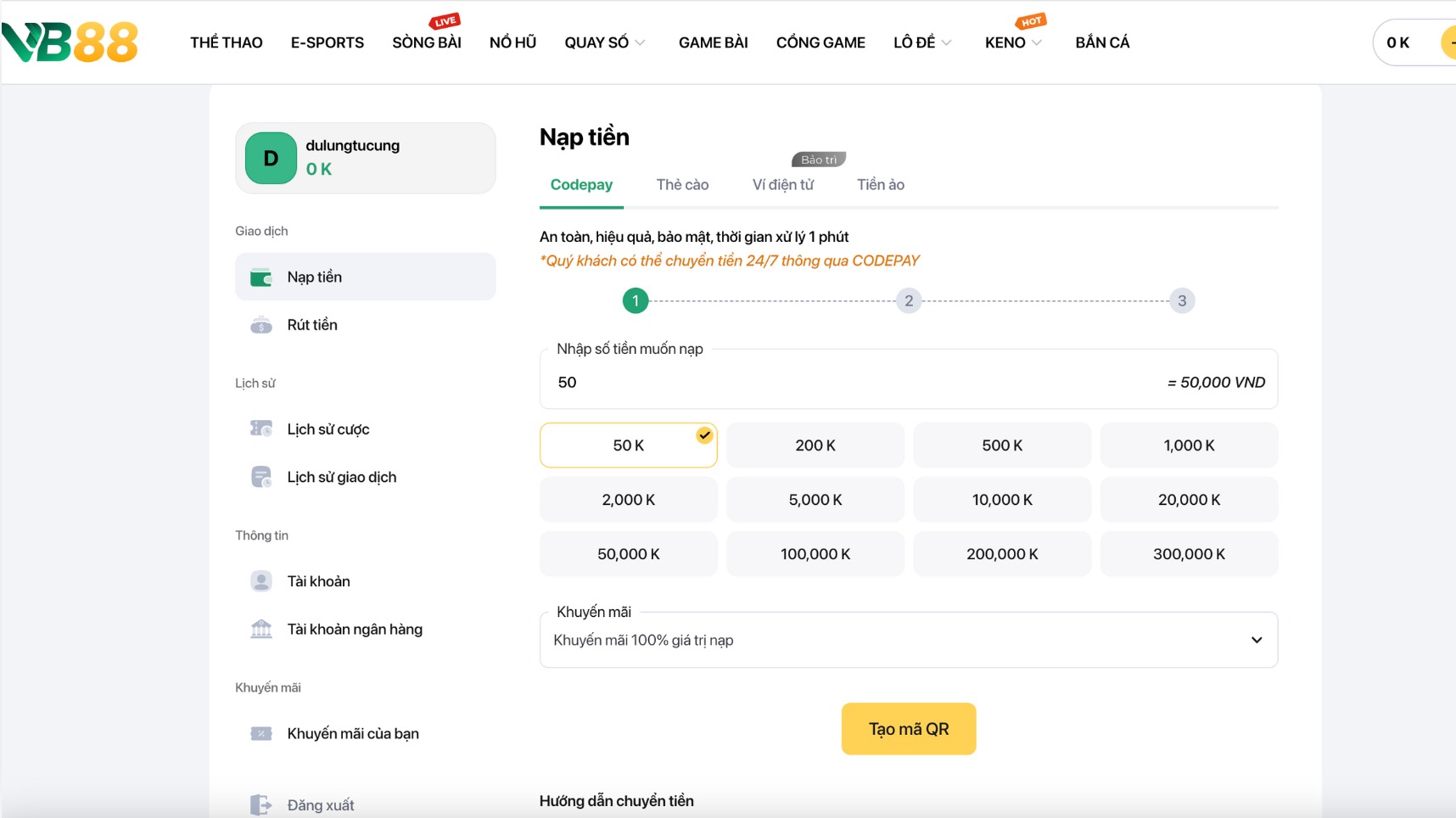Screen dimensions: 1456x818
Task: Click the HOT badge above Keno
Action: (1031, 21)
